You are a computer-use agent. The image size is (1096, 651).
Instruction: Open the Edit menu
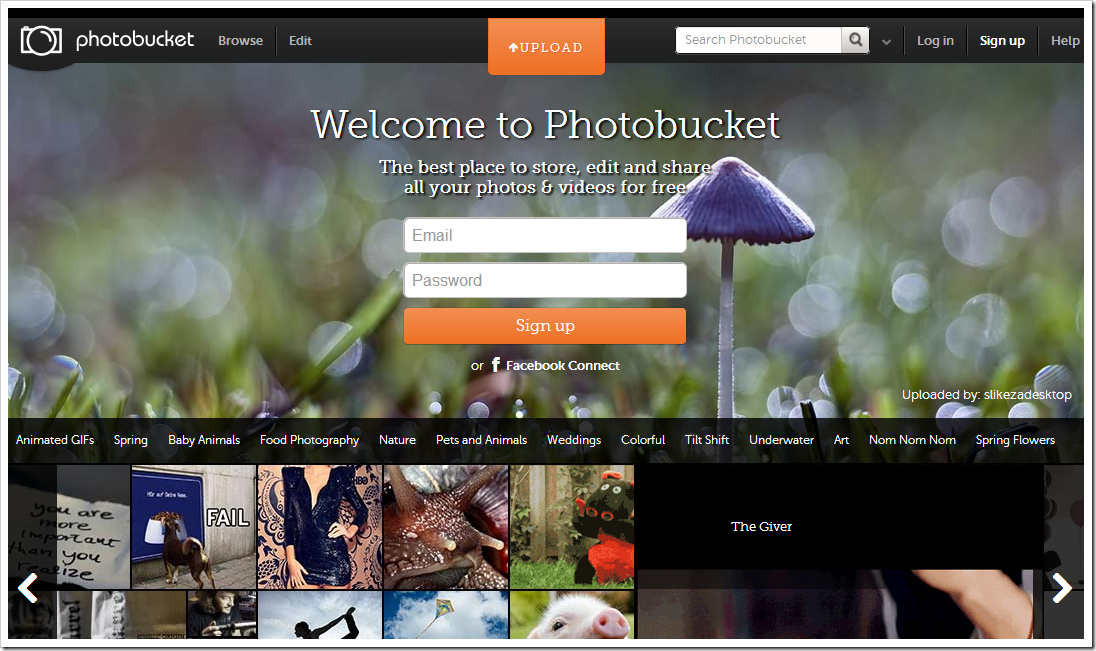(x=300, y=41)
